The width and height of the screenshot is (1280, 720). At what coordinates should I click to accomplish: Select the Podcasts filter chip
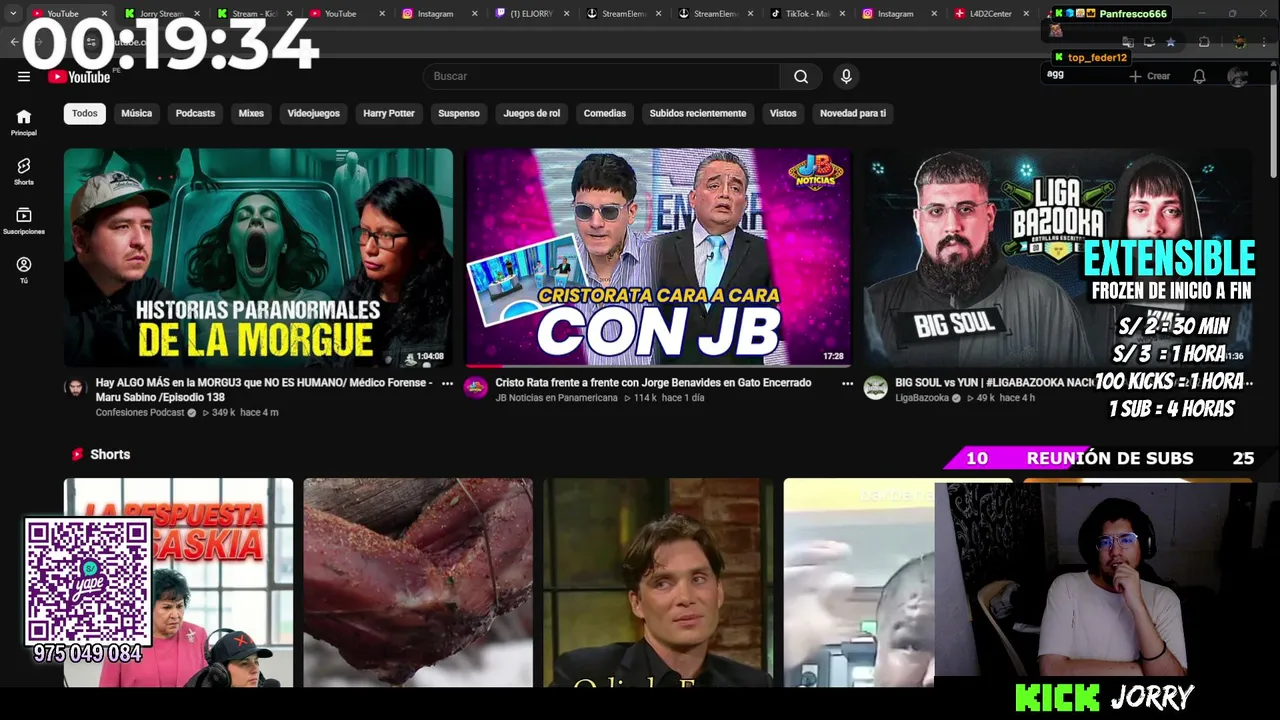195,113
